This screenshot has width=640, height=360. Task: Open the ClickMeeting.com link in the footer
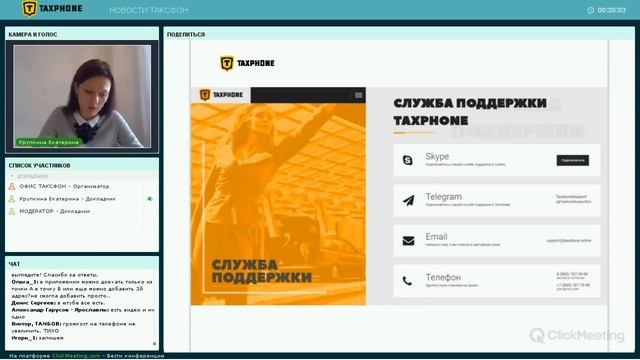[76, 356]
